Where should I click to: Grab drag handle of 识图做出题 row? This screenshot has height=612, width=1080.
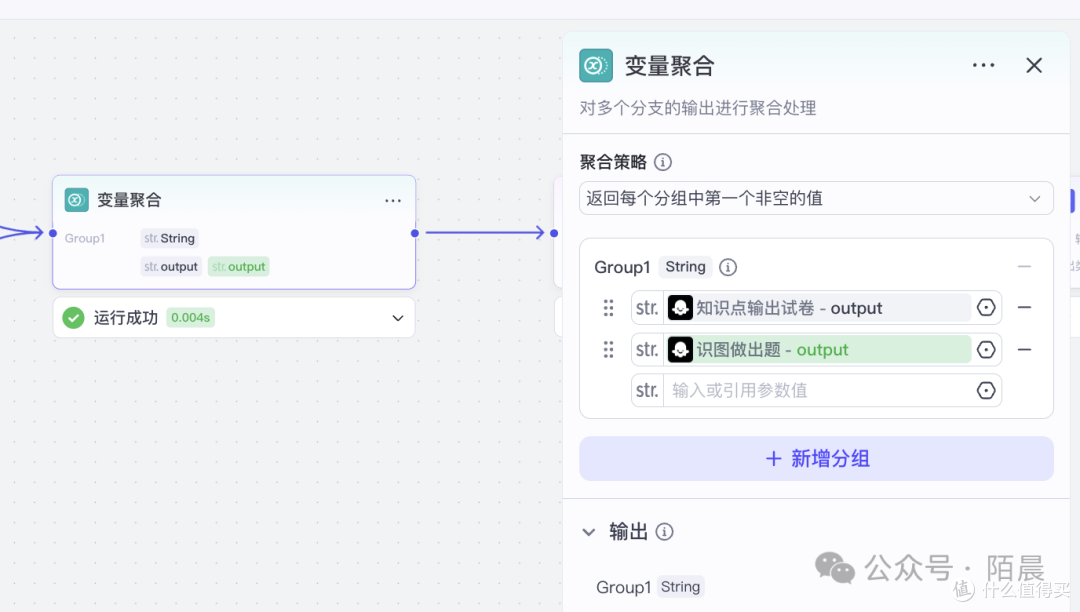coord(608,350)
